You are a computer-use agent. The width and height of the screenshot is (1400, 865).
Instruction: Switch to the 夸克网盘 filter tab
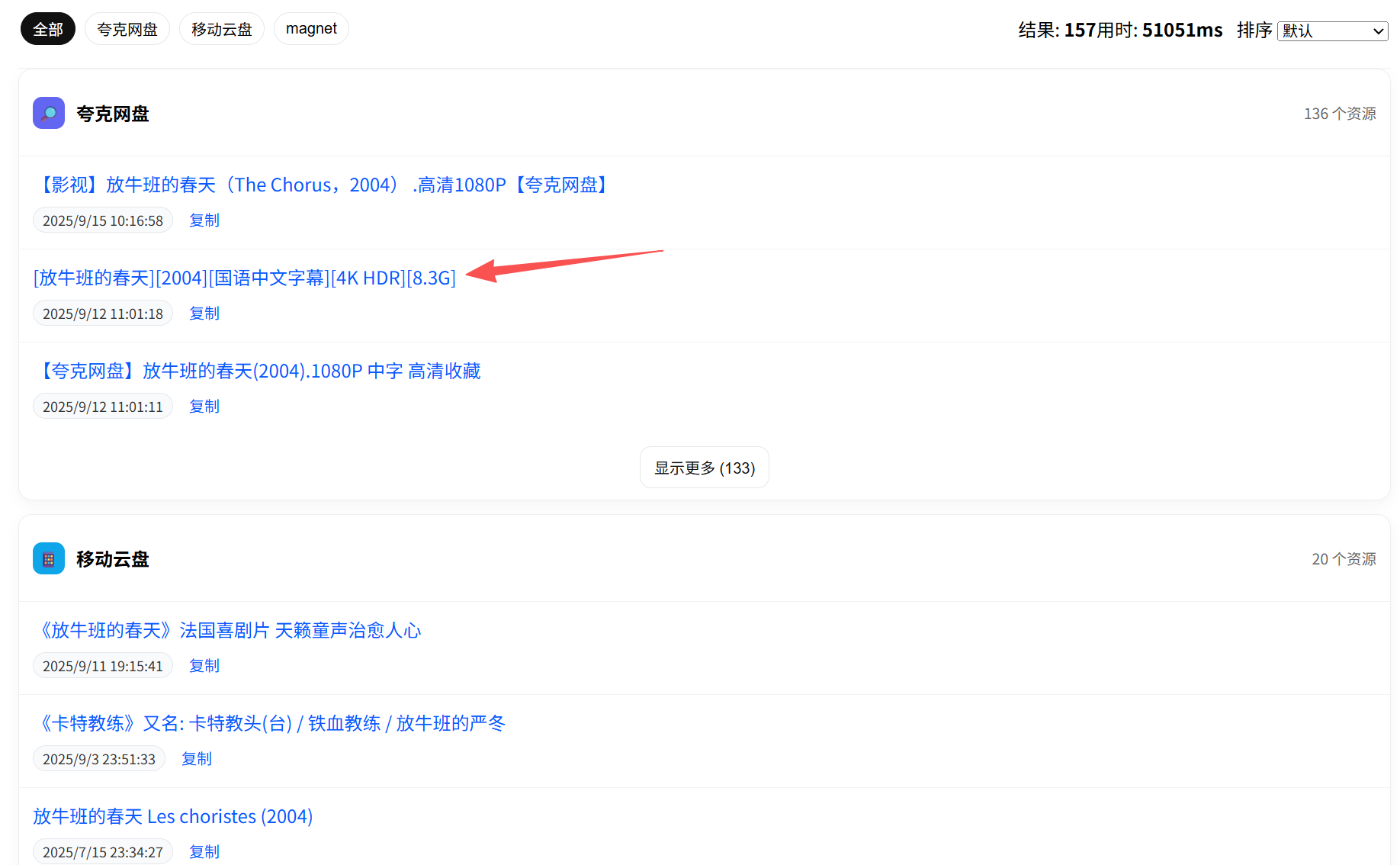click(x=127, y=29)
